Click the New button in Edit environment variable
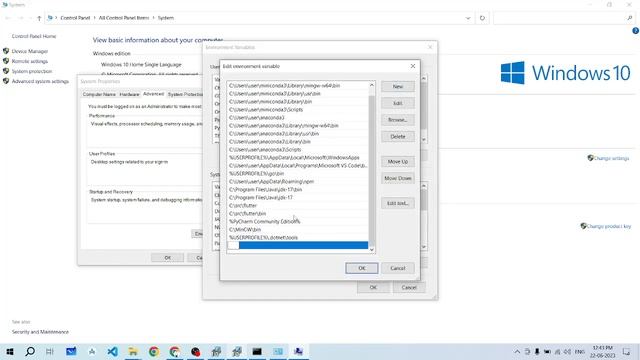640x360 pixels. pyautogui.click(x=398, y=87)
